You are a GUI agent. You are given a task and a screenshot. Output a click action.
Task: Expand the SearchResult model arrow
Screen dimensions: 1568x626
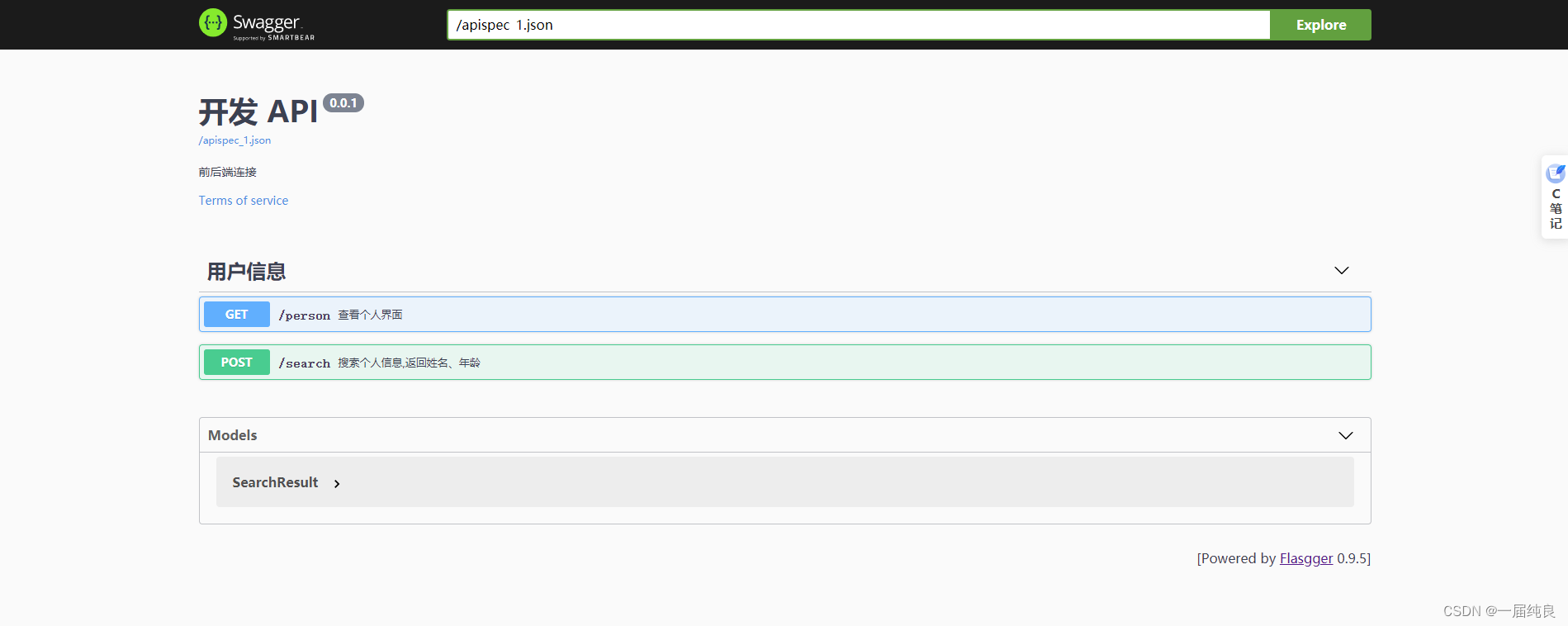click(337, 484)
